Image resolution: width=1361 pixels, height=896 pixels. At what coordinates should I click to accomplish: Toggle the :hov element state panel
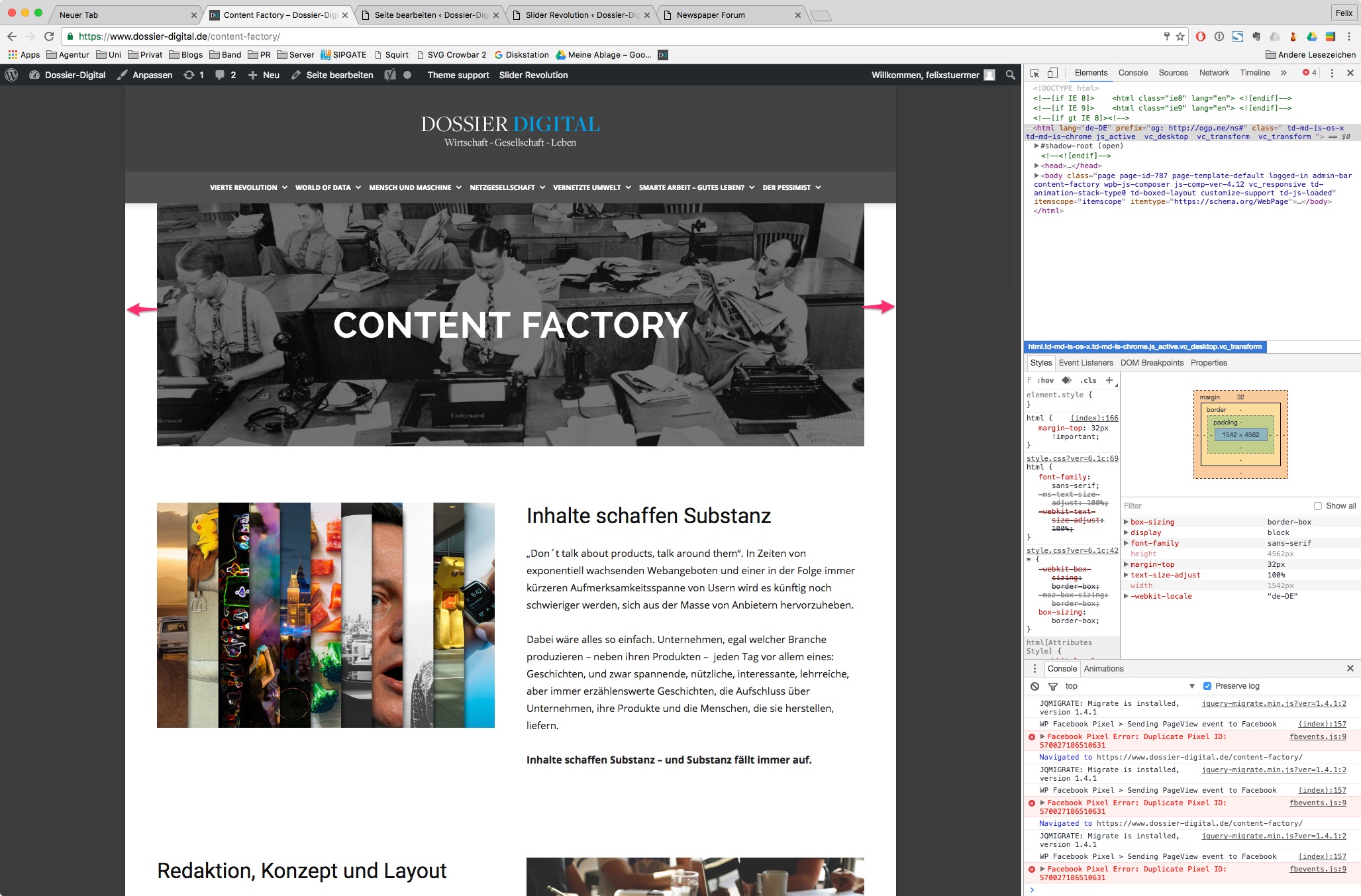pos(1046,380)
